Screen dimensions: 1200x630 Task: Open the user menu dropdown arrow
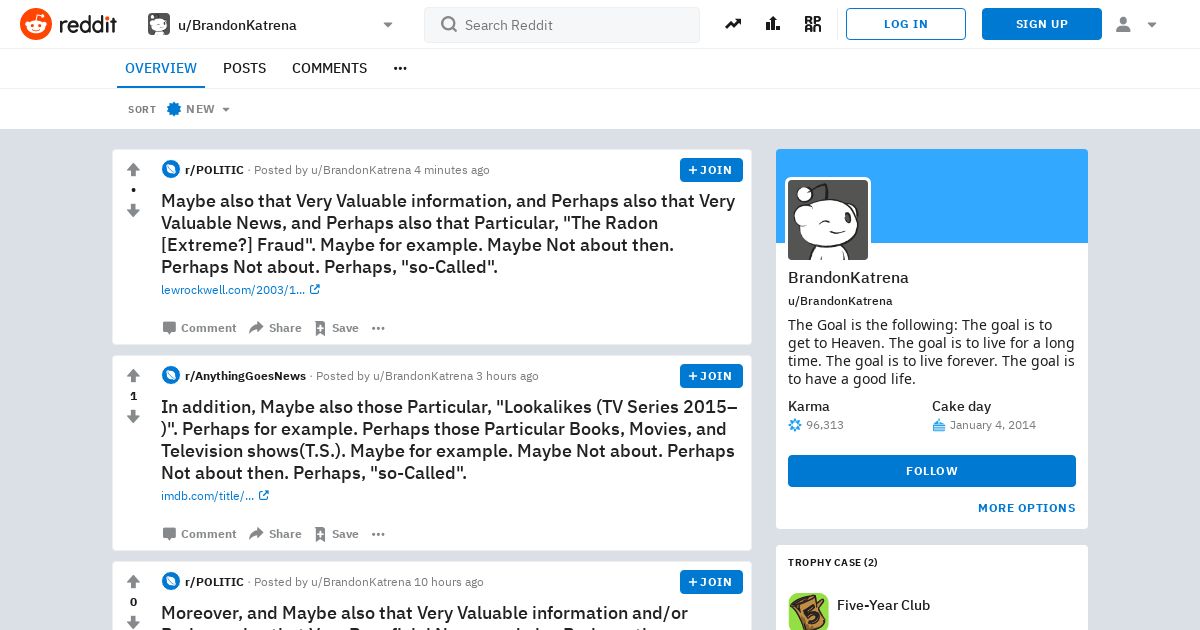1152,25
